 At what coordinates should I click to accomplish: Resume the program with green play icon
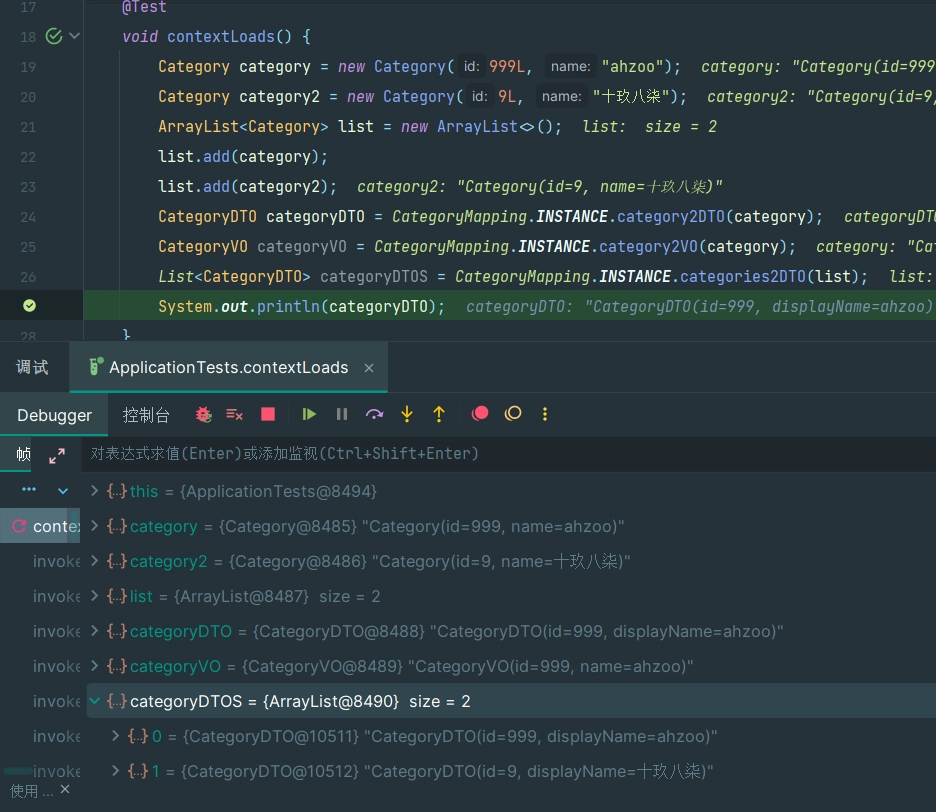click(309, 414)
